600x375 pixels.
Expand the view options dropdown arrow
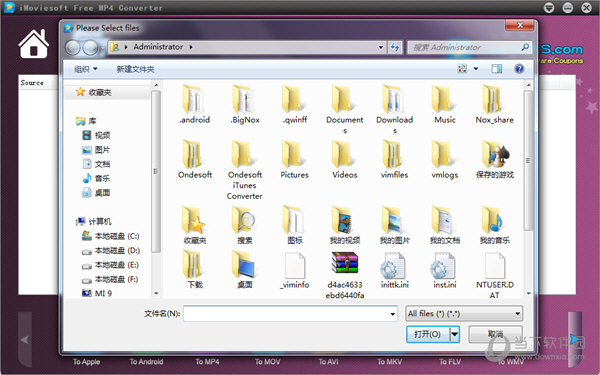click(476, 69)
